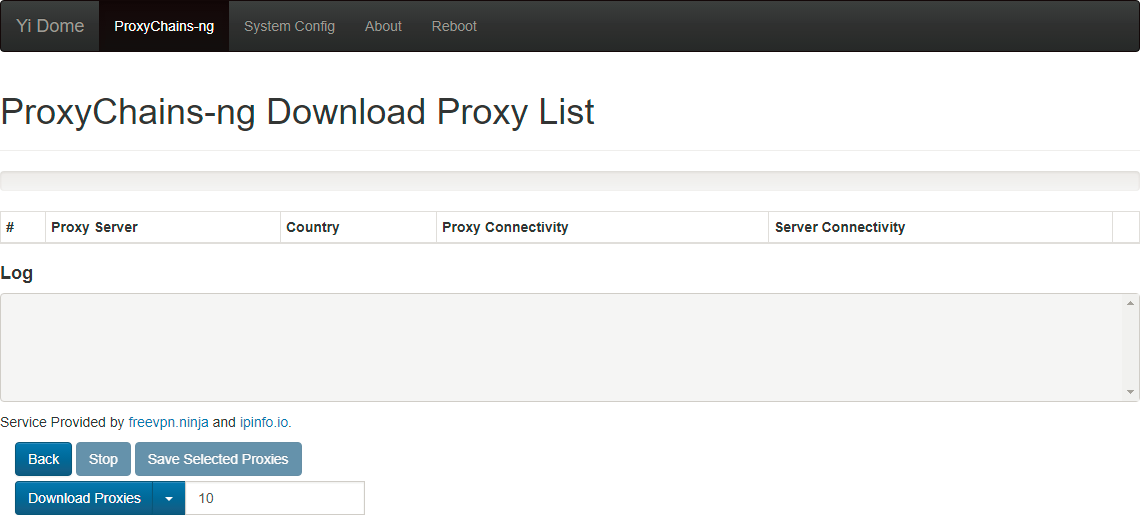This screenshot has height=515, width=1140.
Task: Click the Log section heading
Action: coord(17,274)
